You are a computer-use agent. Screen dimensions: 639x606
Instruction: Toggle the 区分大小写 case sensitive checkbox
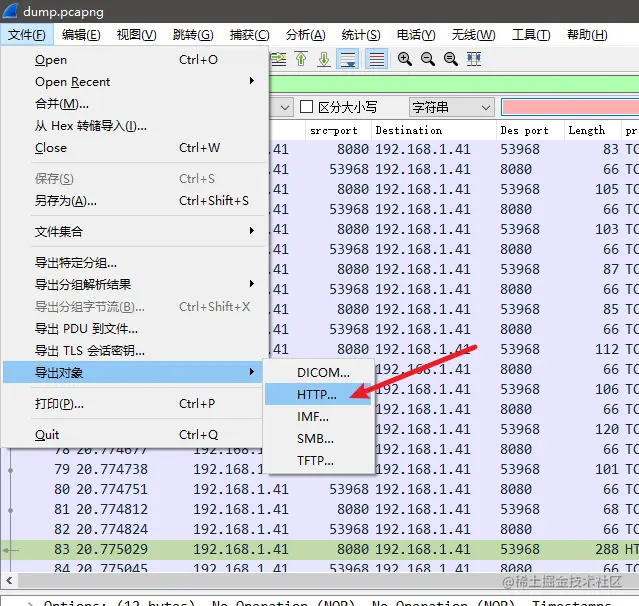306,107
